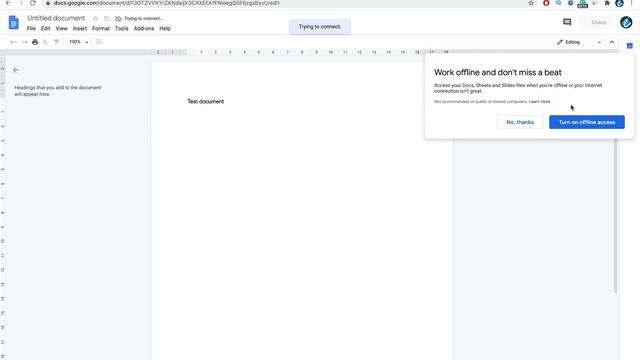Click the browser address bar URL
This screenshot has width=640, height=360.
point(167,3)
